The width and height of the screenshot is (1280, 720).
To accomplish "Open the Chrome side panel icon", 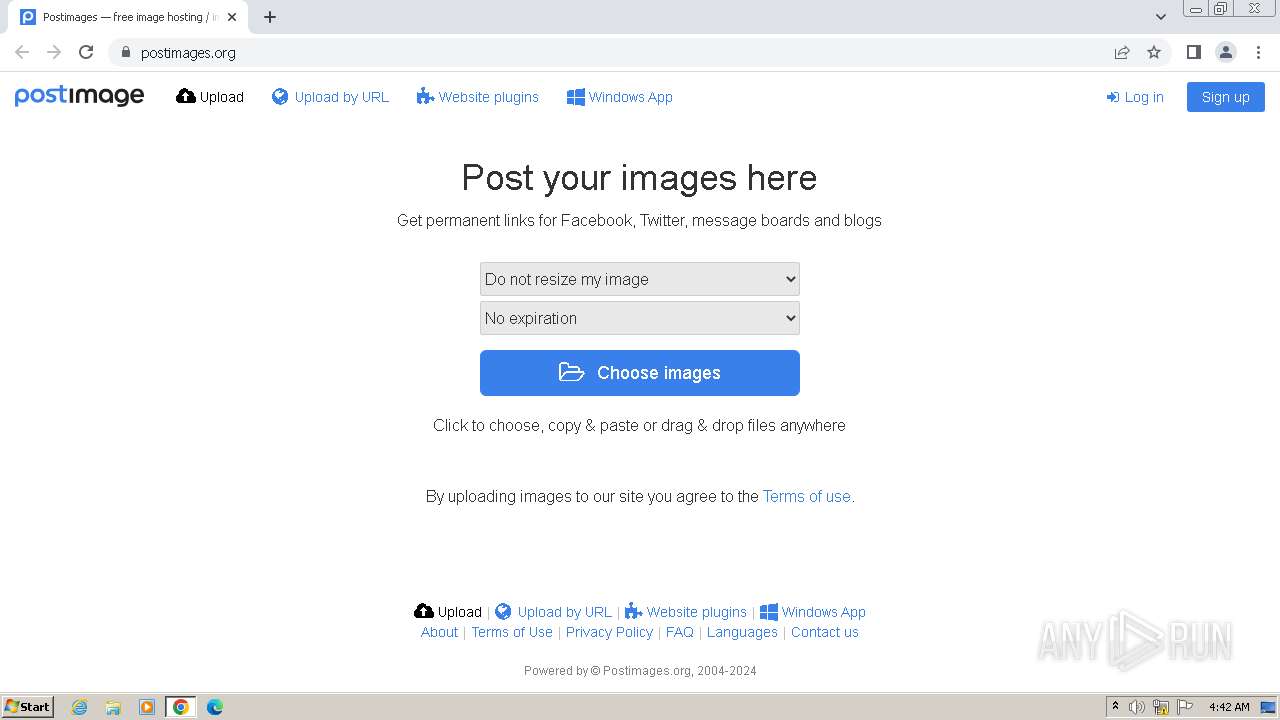I will [x=1193, y=52].
